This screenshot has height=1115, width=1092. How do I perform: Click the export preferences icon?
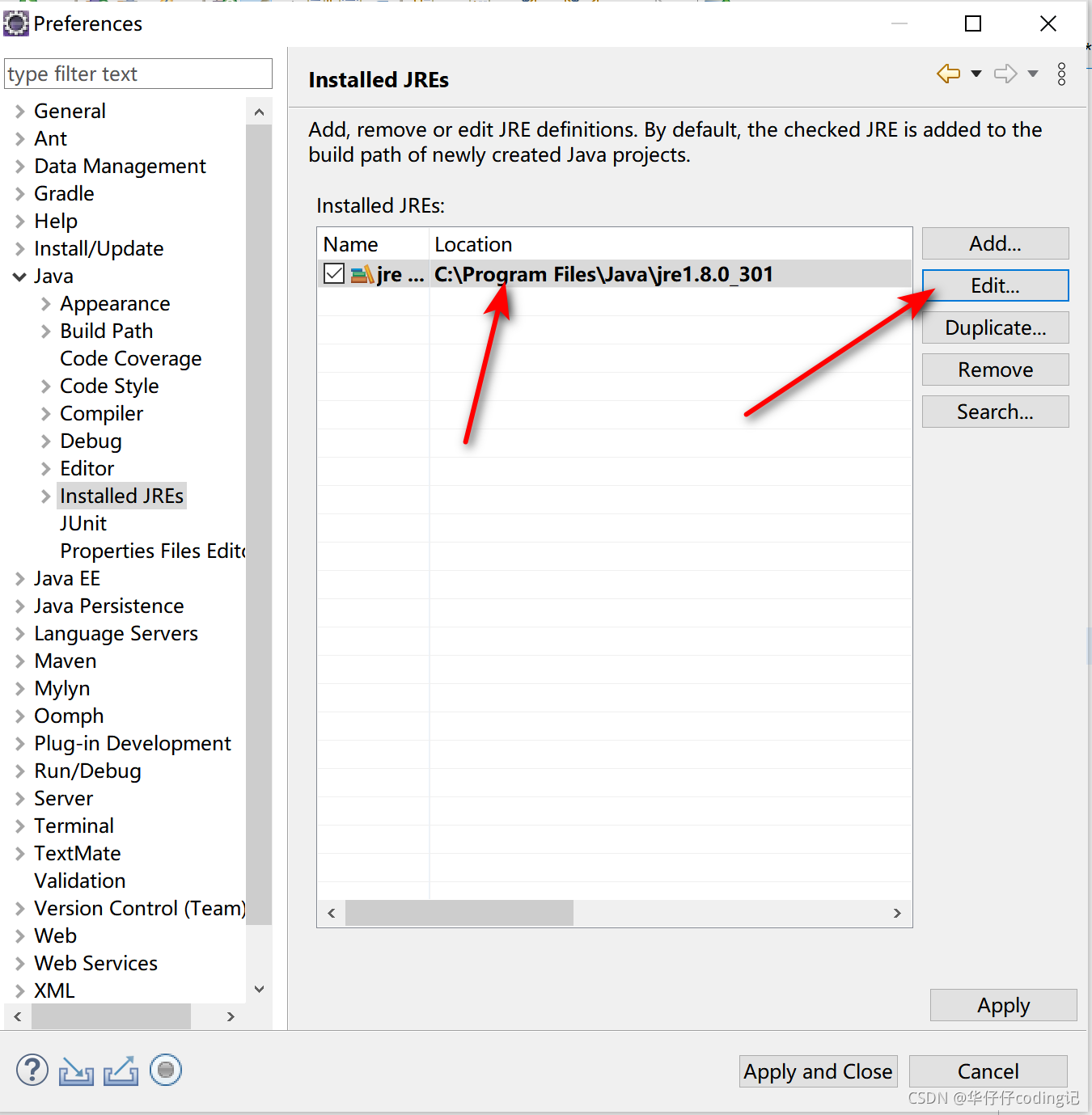click(x=121, y=1070)
